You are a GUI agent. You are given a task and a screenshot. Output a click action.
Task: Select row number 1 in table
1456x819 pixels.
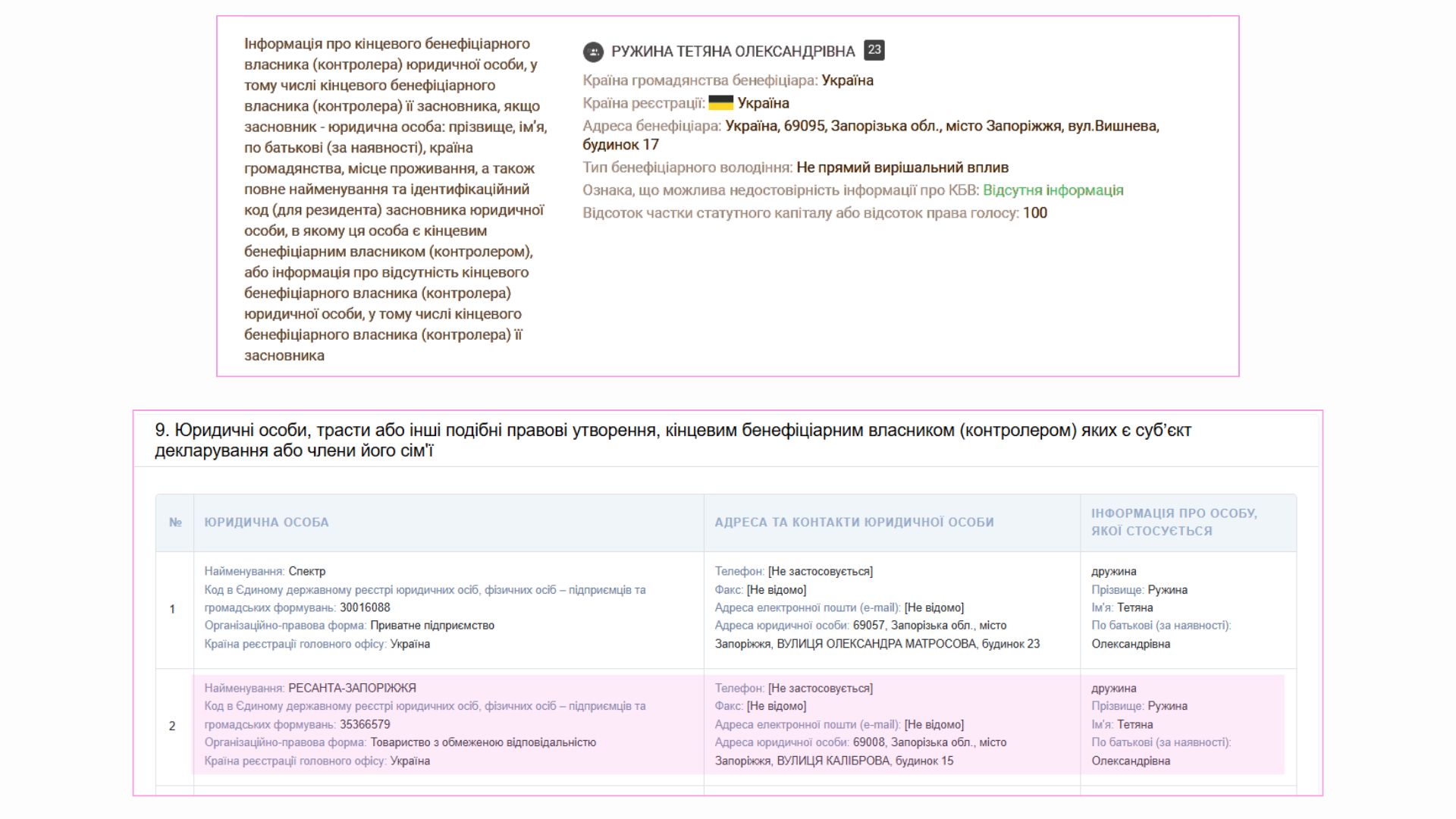(172, 609)
